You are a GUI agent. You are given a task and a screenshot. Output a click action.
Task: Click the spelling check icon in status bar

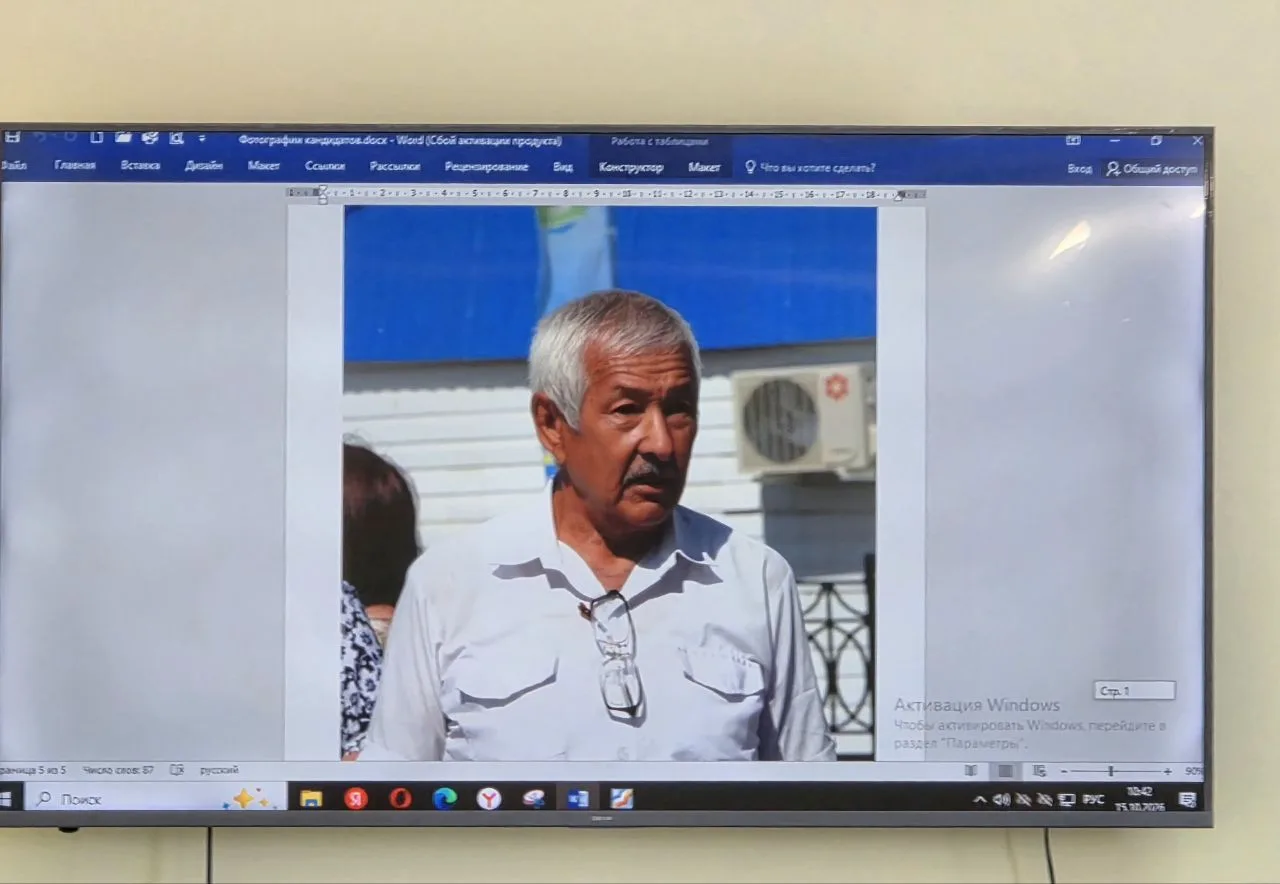pos(177,770)
